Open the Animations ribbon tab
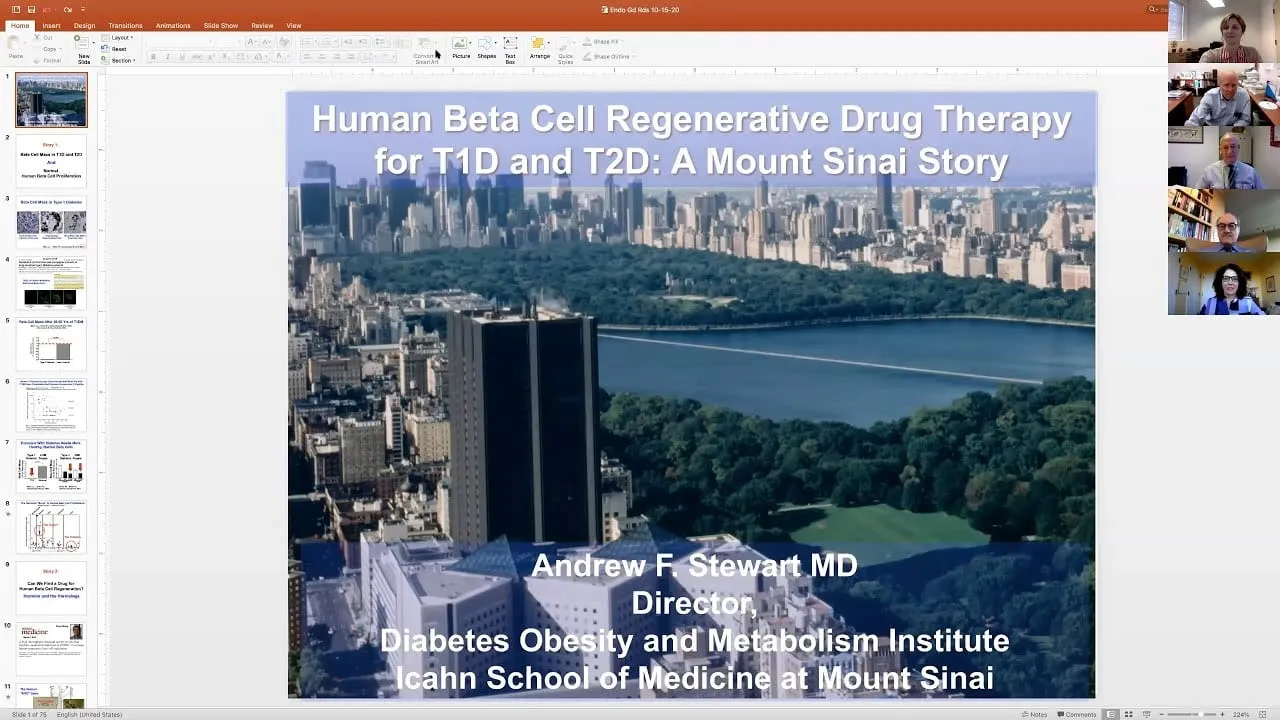 pyautogui.click(x=173, y=25)
